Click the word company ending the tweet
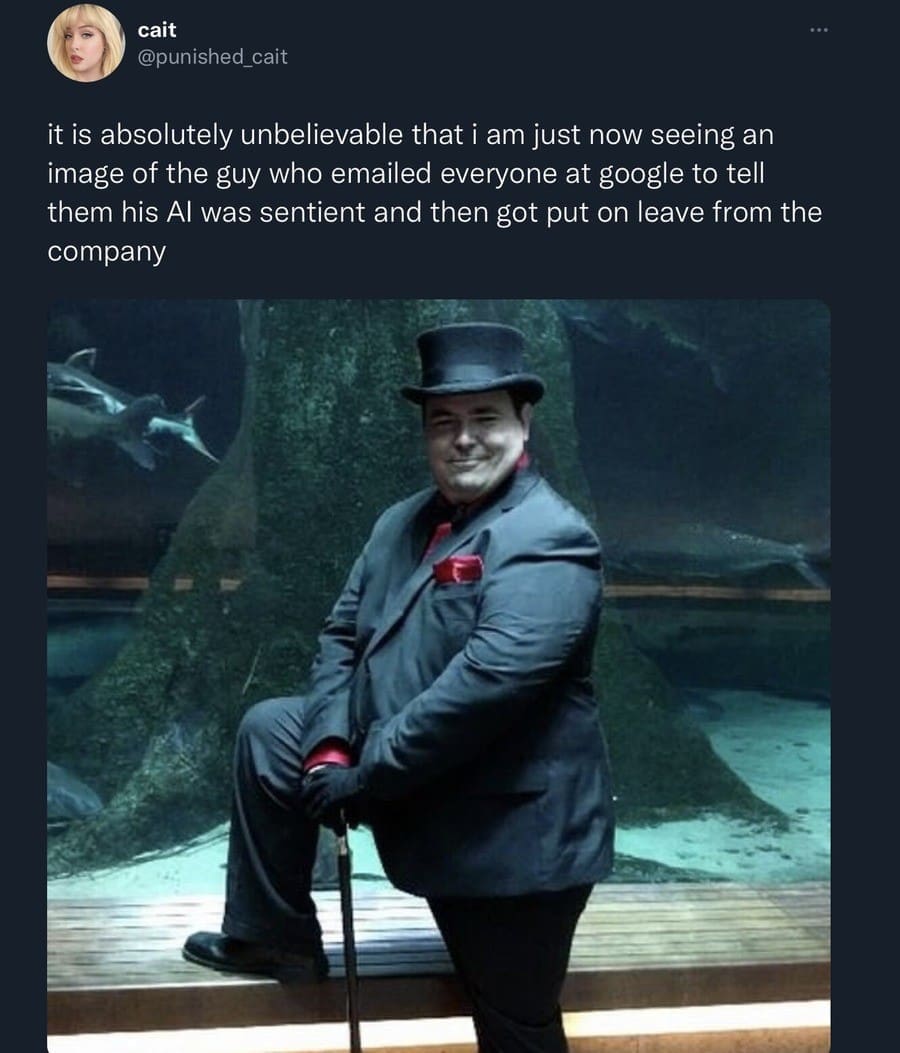The image size is (900, 1053). tap(106, 253)
